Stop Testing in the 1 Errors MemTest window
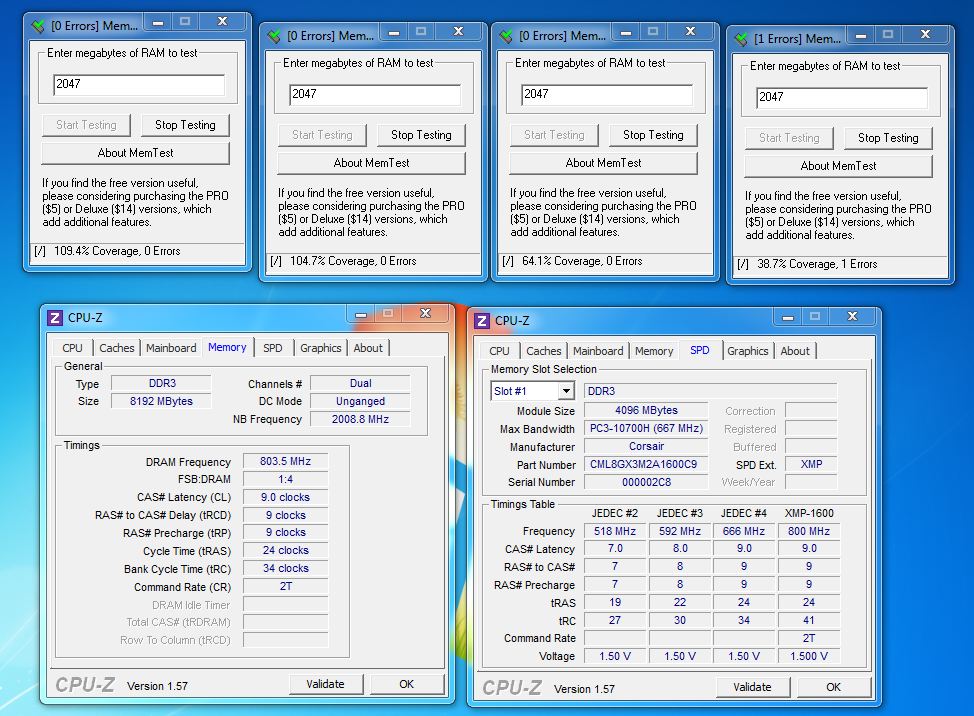This screenshot has width=974, height=716. [888, 138]
